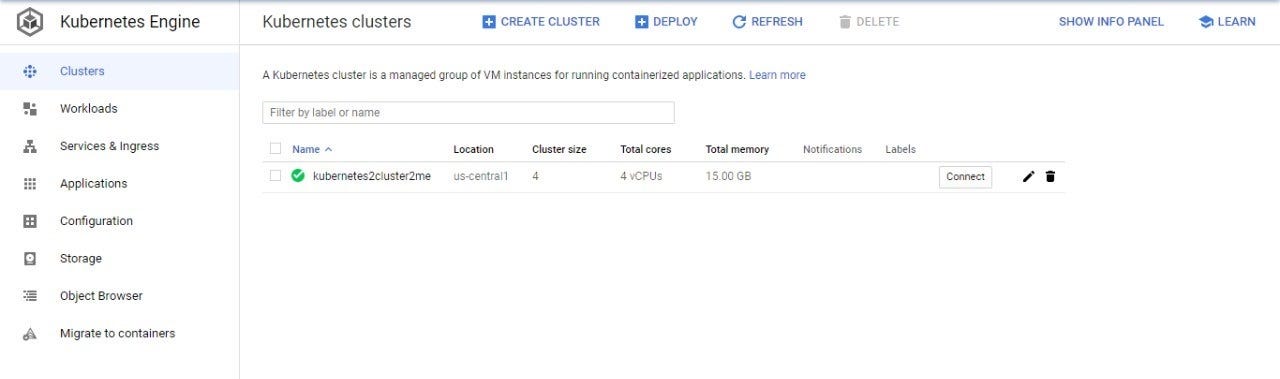Click the CREATE CLUSTER button text
Screen dimensions: 1280x379
tap(550, 22)
